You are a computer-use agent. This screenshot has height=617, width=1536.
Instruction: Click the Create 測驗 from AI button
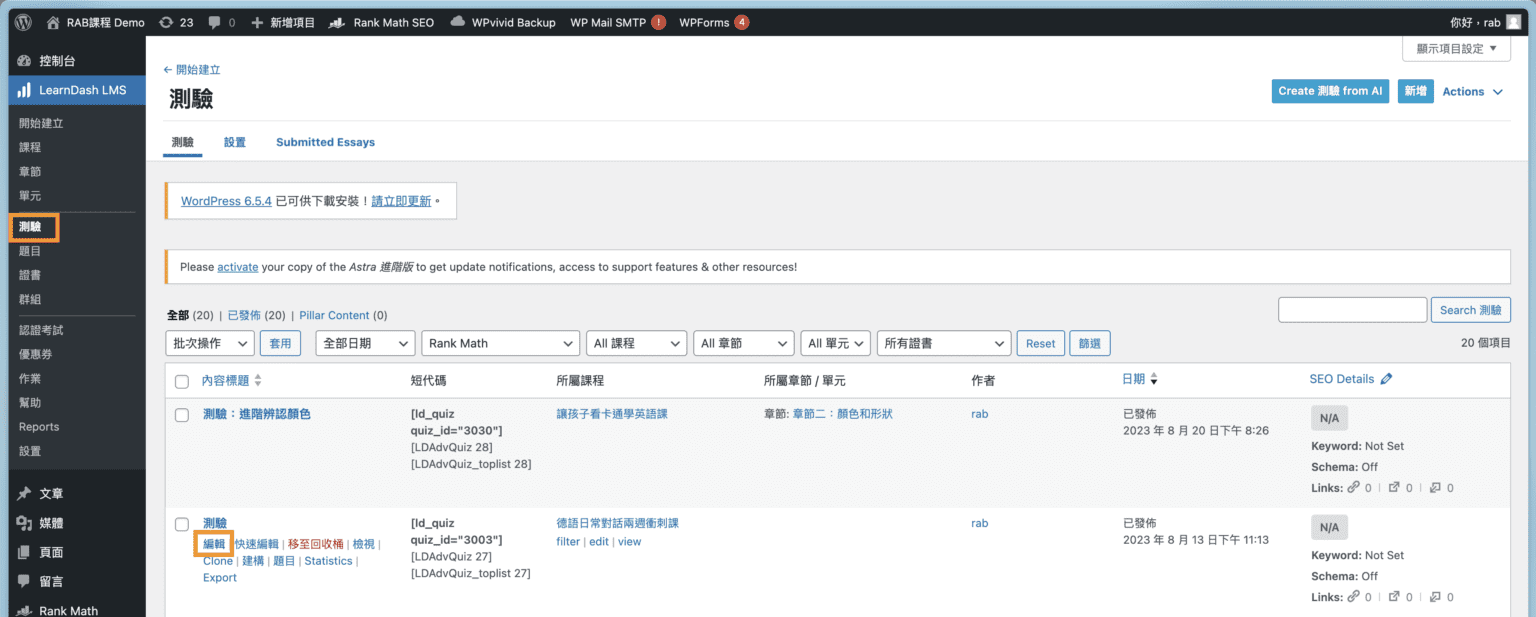[1330, 90]
